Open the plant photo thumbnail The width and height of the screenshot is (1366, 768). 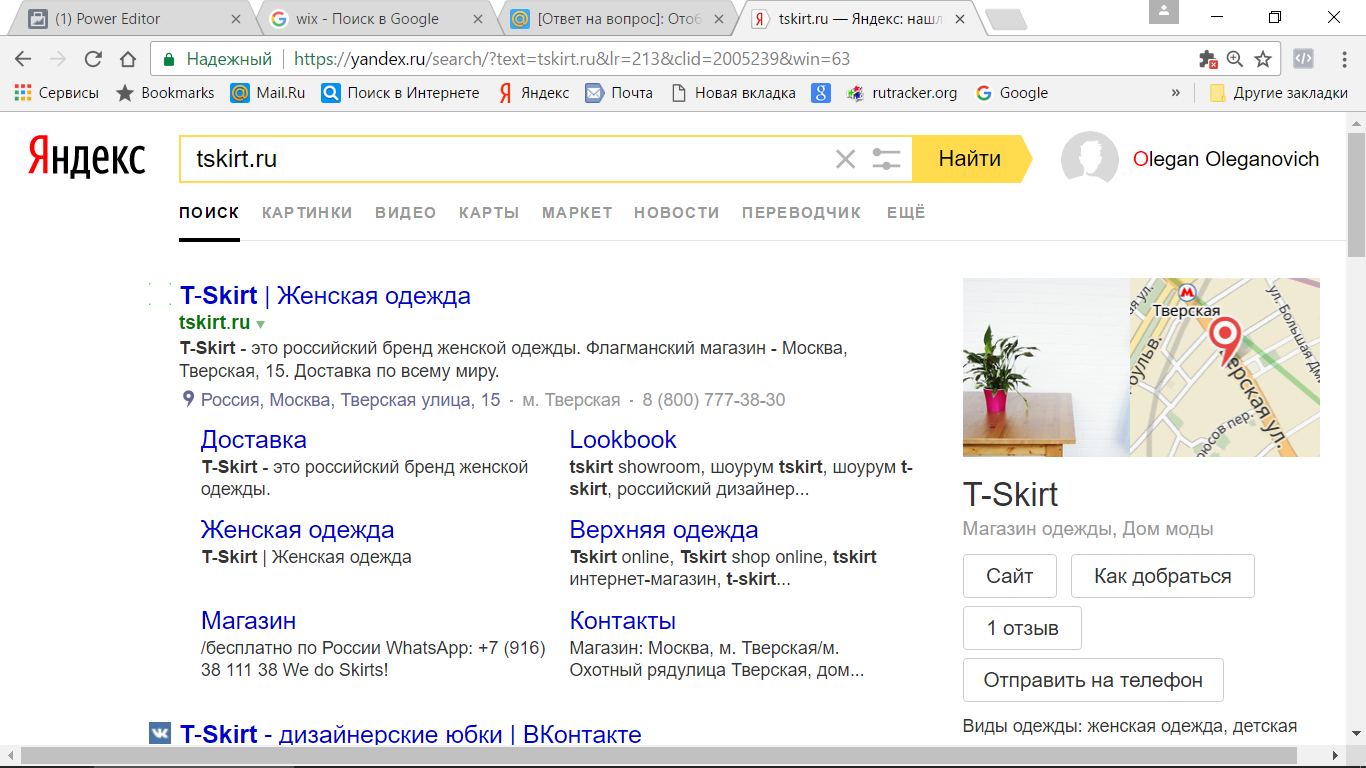point(1046,367)
